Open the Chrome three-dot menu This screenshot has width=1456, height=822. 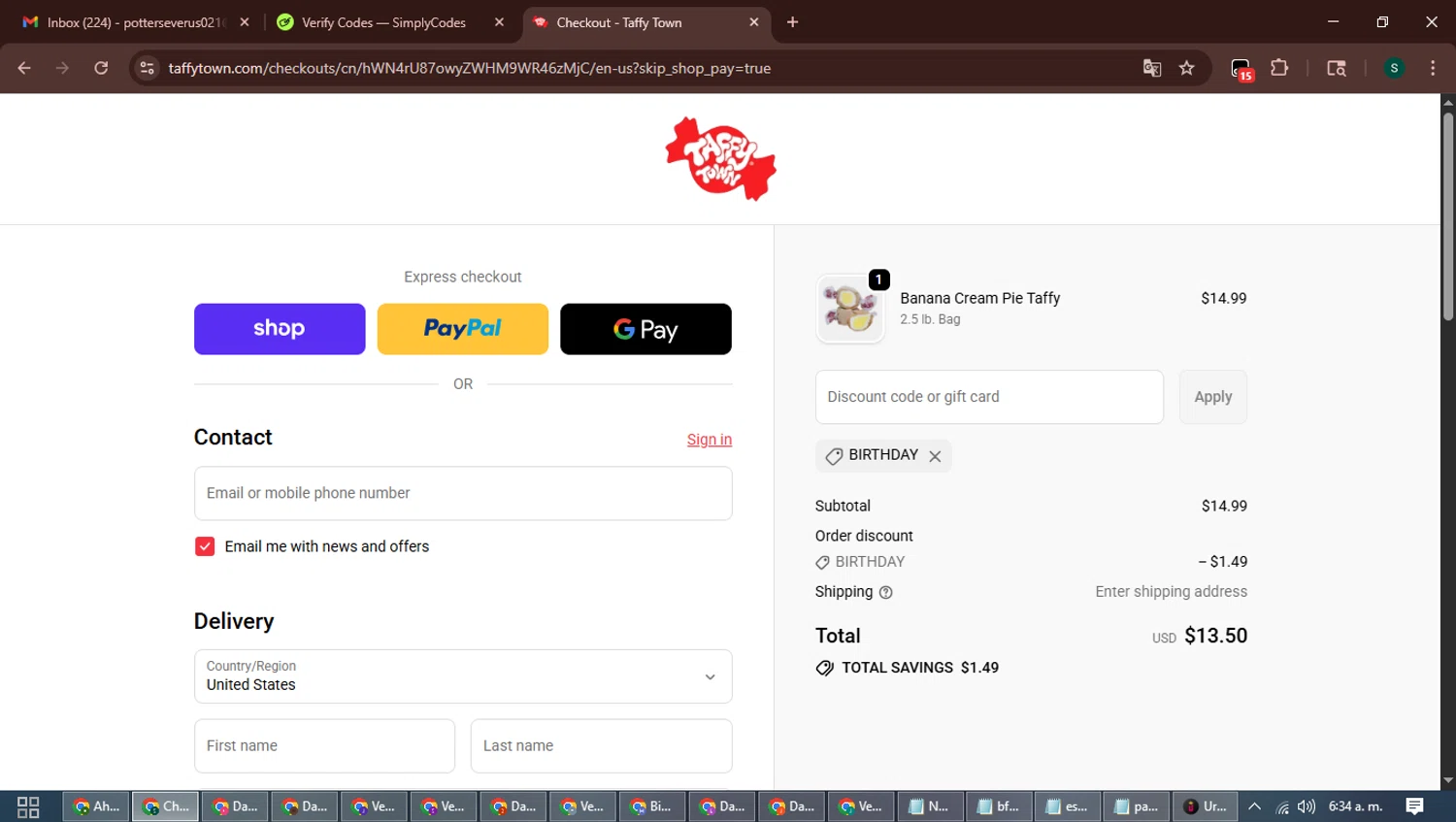(1433, 68)
